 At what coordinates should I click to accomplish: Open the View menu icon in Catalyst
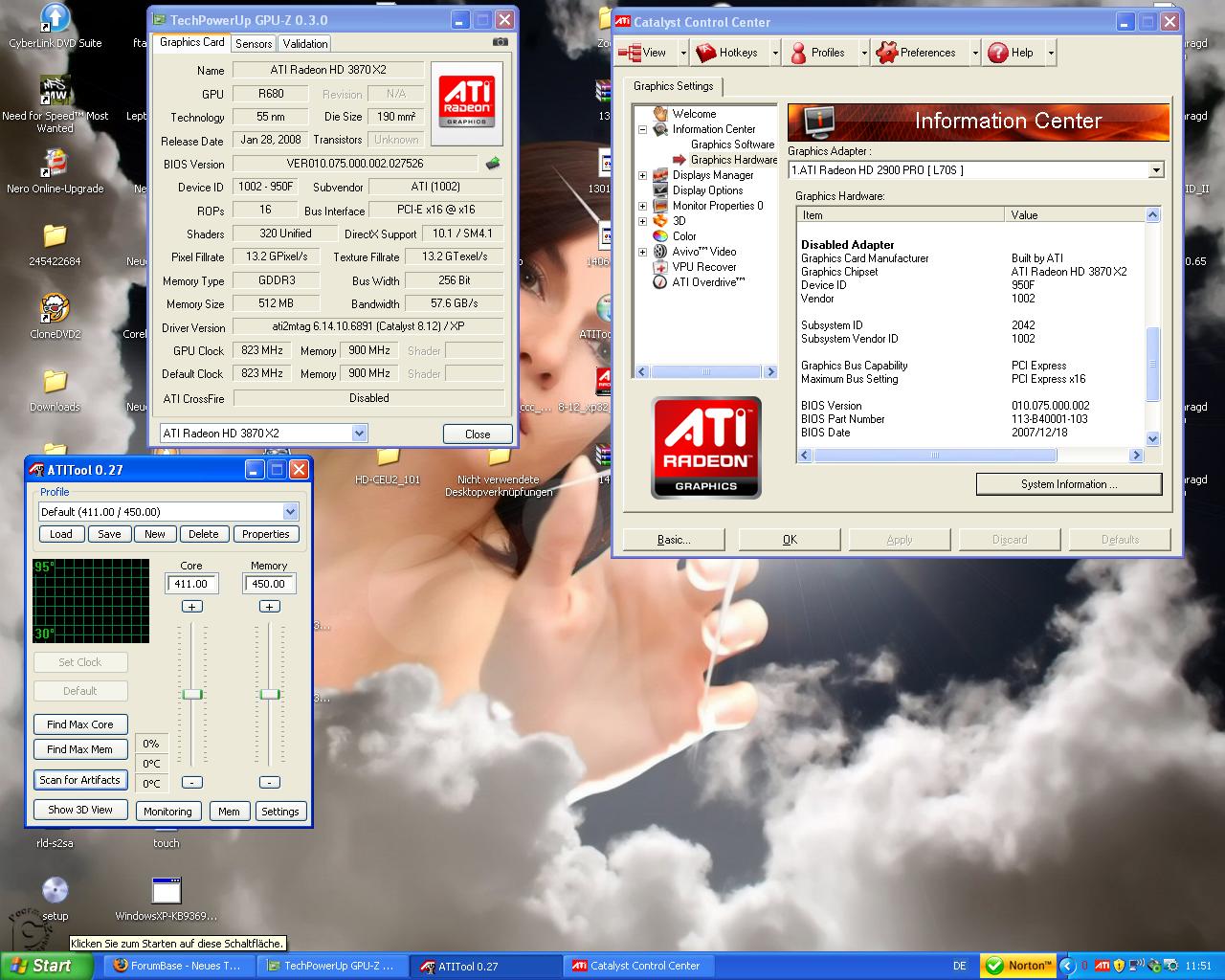(630, 53)
